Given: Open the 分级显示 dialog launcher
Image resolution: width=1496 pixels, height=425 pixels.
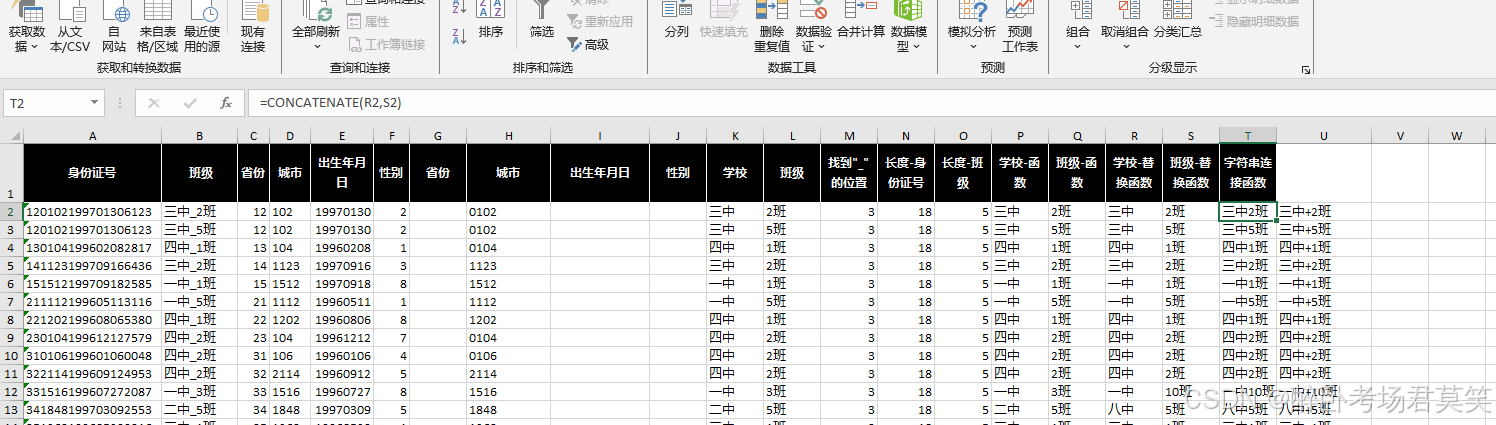Looking at the screenshot, I should coord(1305,70).
